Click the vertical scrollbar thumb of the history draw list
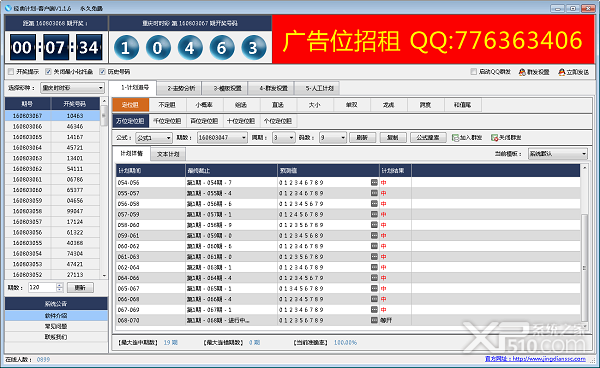Screen dimensions: 600x368 [104, 116]
